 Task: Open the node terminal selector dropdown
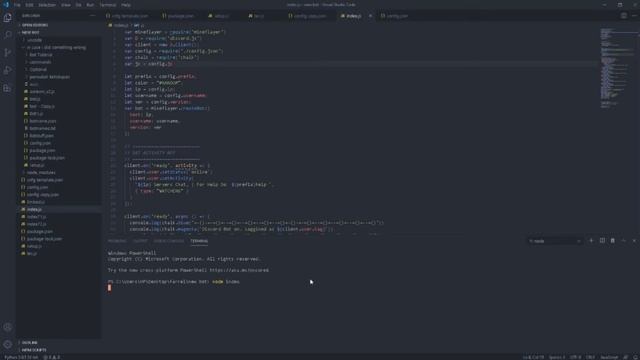pyautogui.click(x=555, y=241)
